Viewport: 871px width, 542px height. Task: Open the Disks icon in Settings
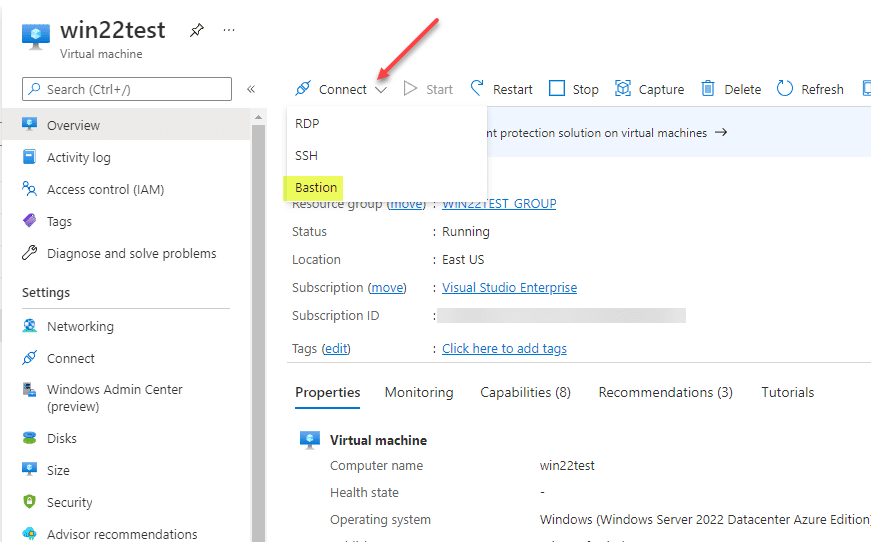point(29,438)
